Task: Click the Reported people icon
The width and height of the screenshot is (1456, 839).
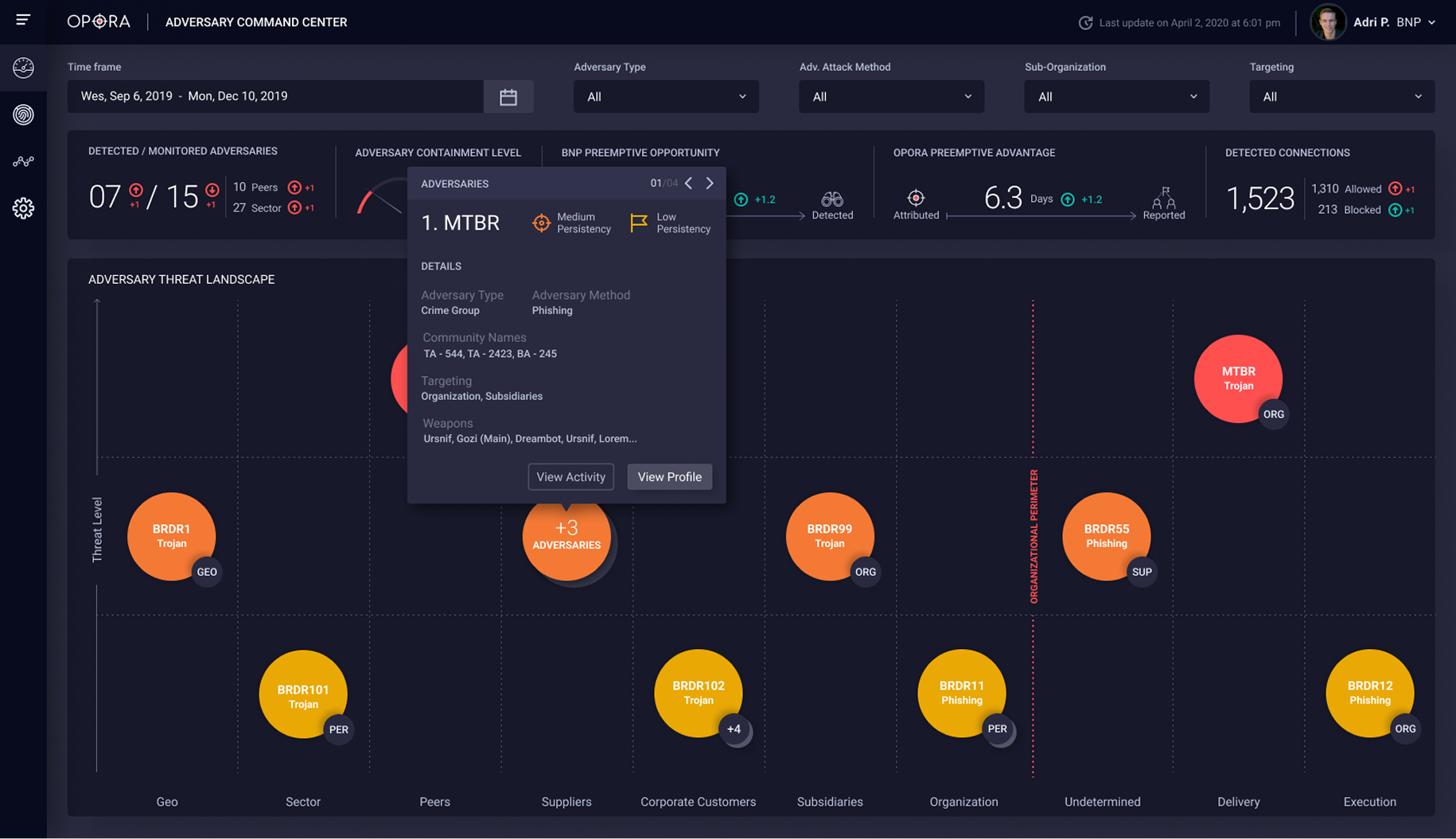Action: click(x=1164, y=197)
